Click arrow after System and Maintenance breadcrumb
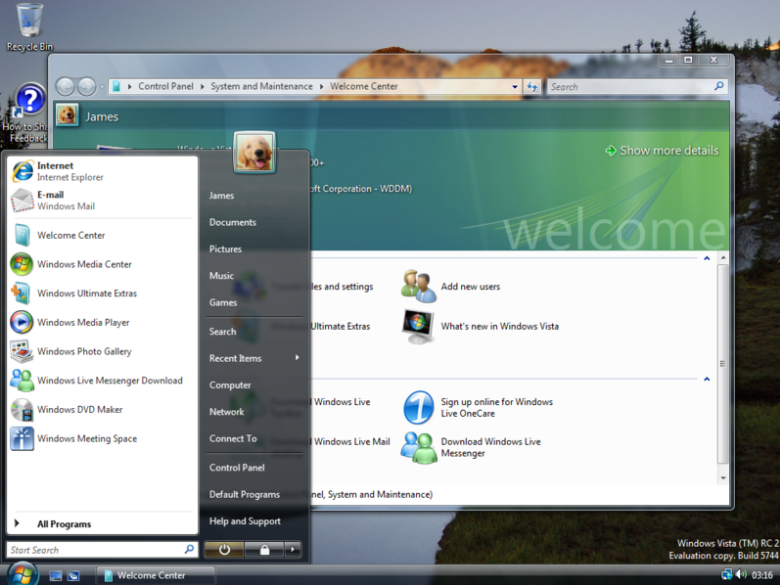The width and height of the screenshot is (780, 585). click(x=321, y=87)
